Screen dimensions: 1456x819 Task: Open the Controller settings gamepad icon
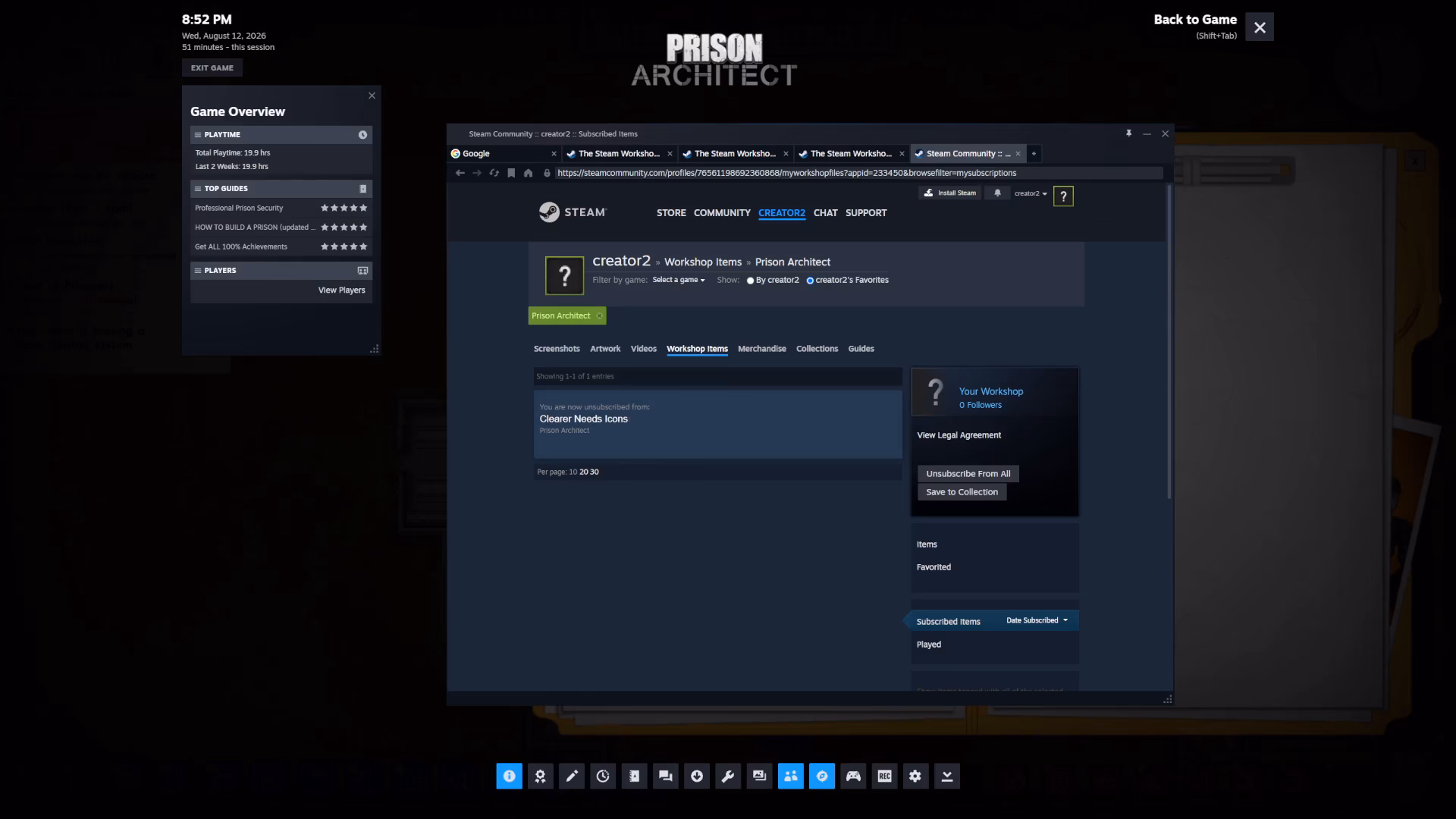(x=853, y=776)
